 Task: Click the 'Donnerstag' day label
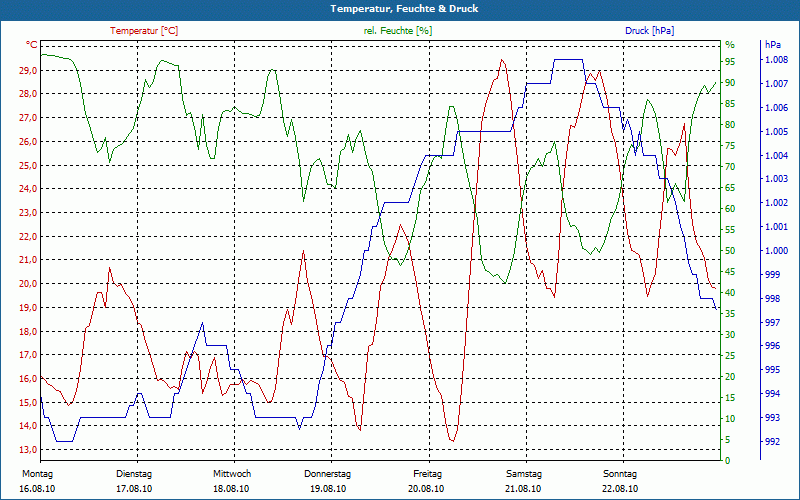(328, 474)
